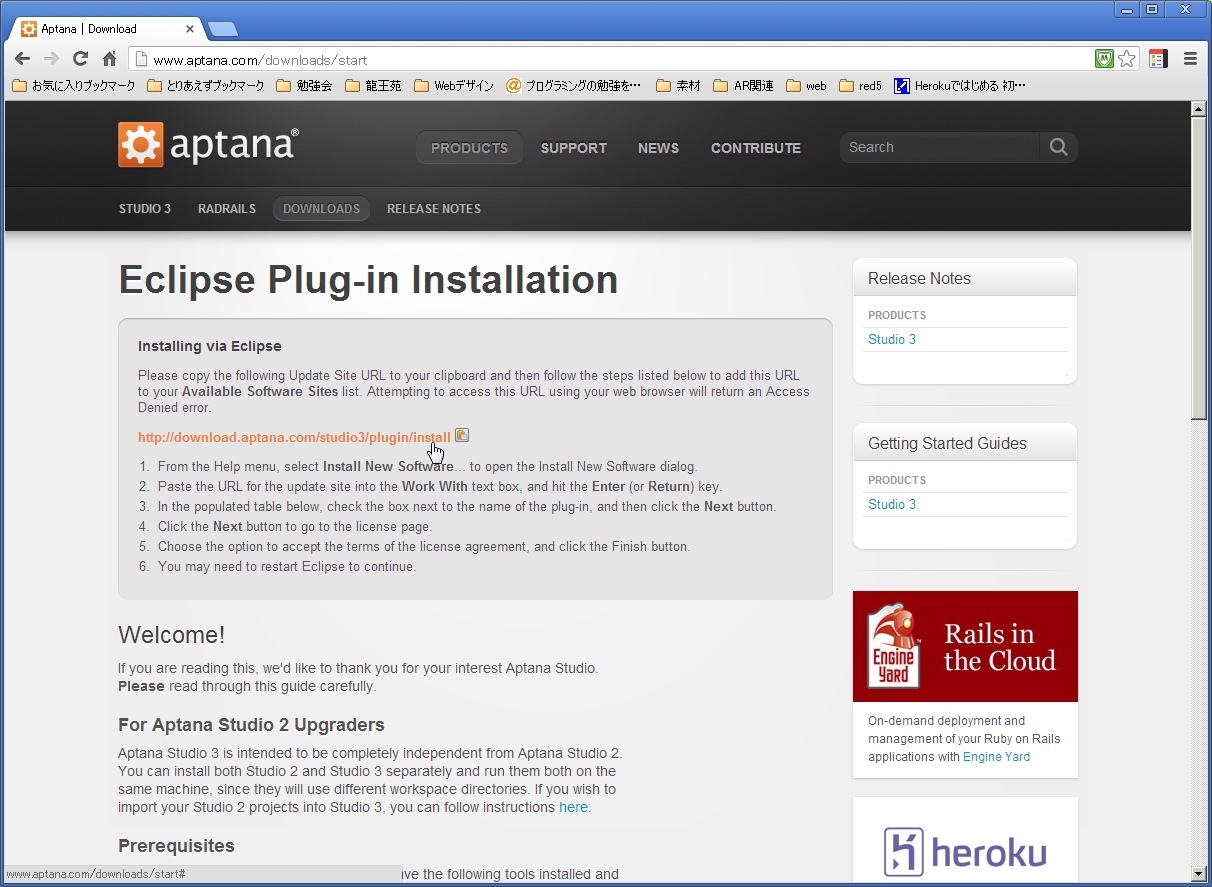Click the green extension icon in address bar
Viewport: 1212px width, 887px height.
pos(1104,59)
